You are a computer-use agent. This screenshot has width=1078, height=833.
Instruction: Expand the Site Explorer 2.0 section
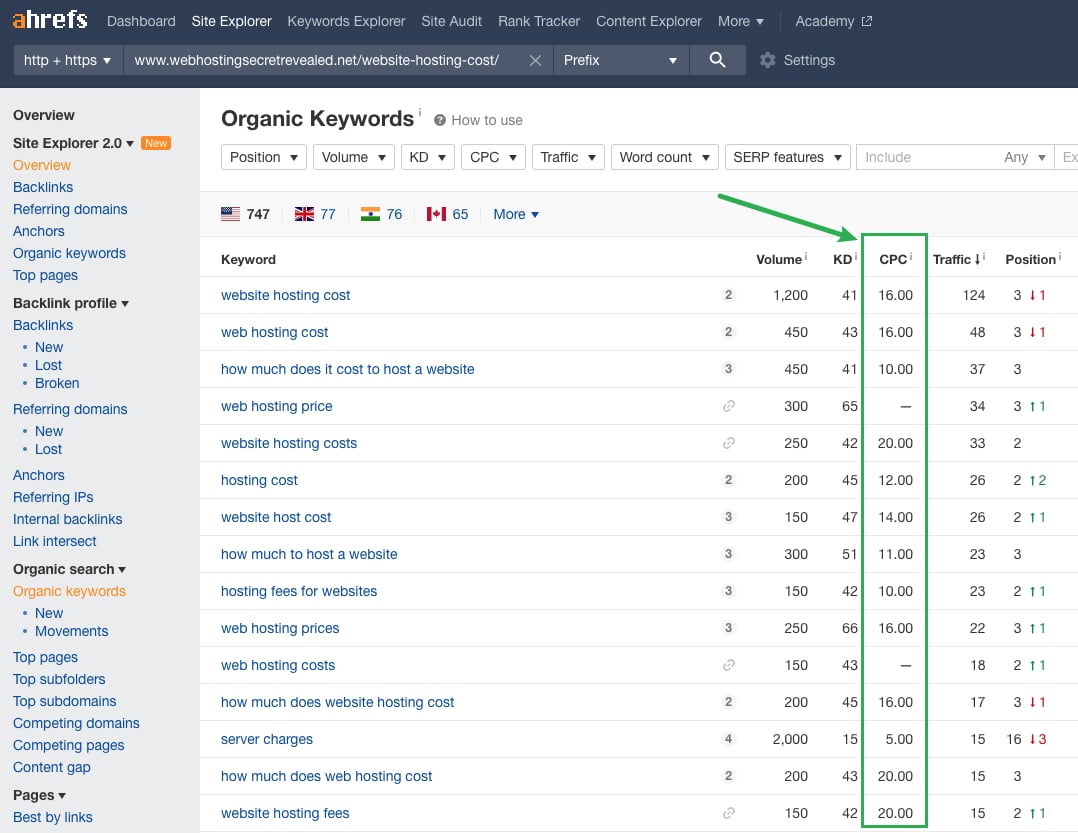tap(73, 143)
